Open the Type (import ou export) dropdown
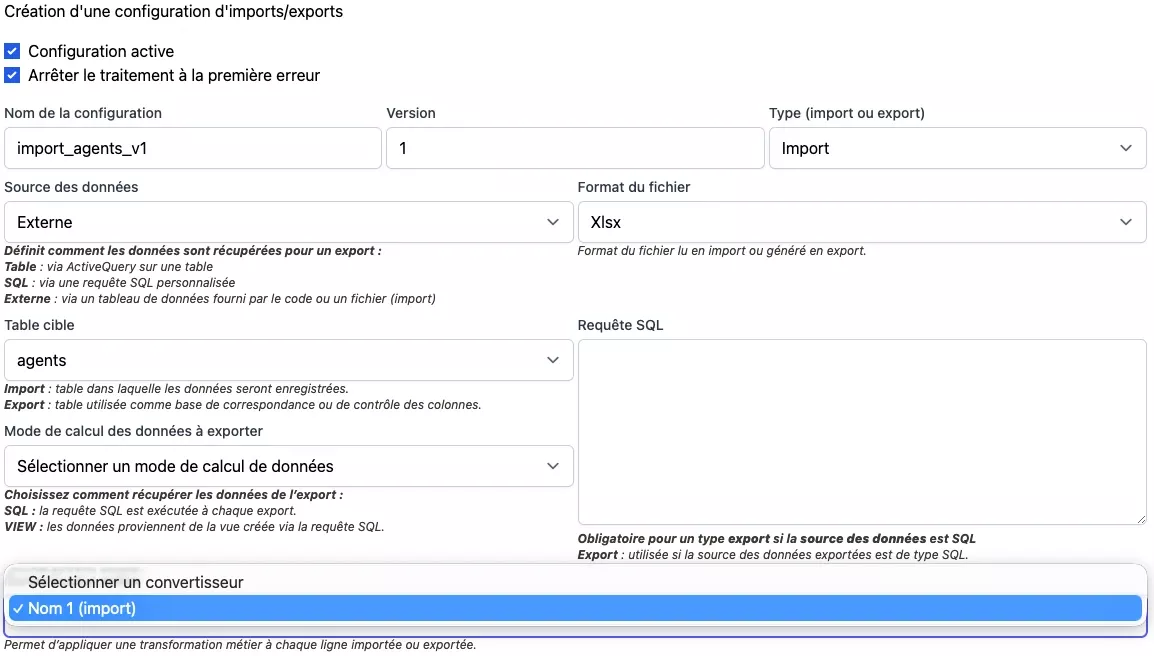The image size is (1154, 656). pos(957,149)
